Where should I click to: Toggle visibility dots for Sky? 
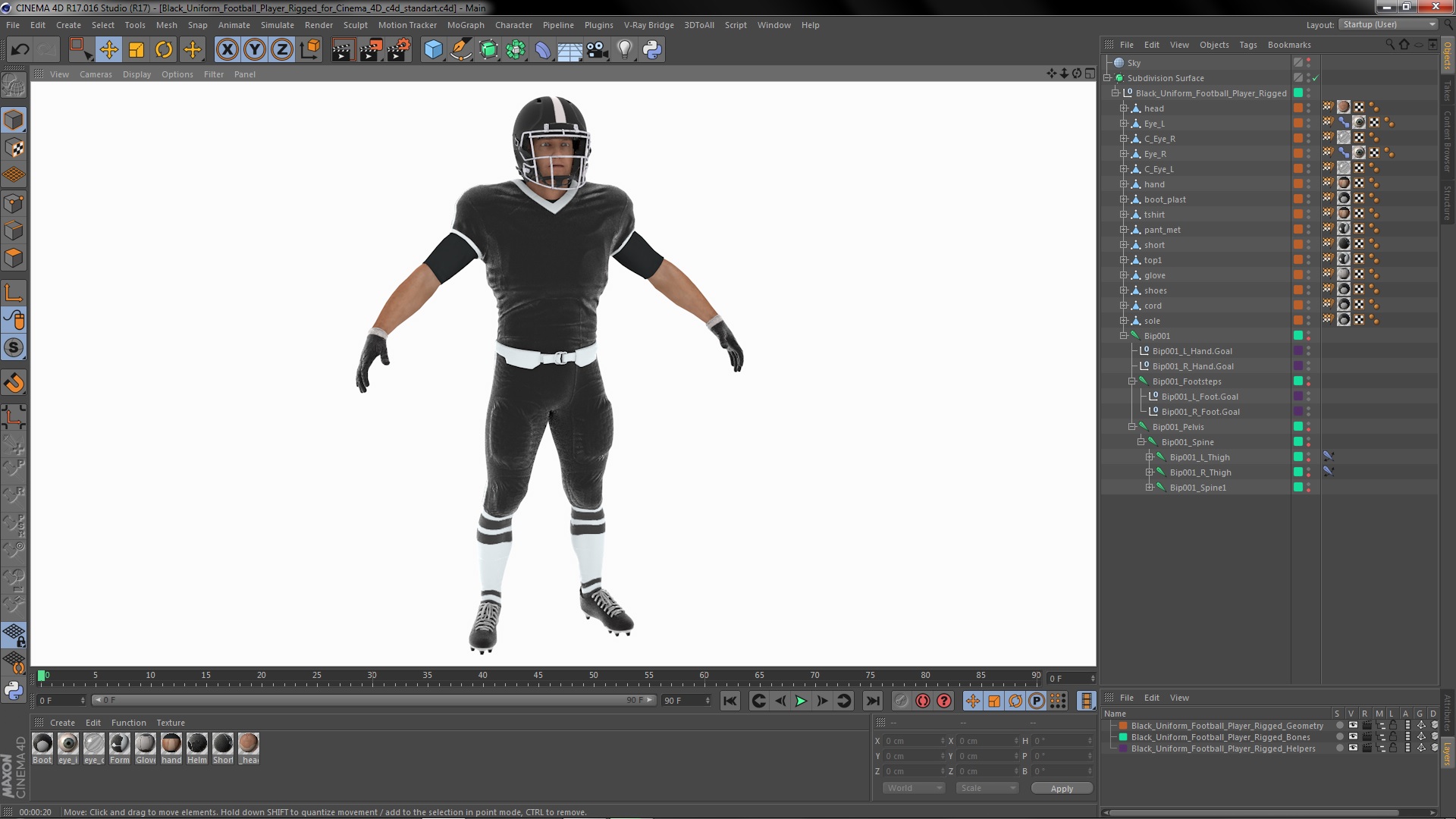[1308, 63]
